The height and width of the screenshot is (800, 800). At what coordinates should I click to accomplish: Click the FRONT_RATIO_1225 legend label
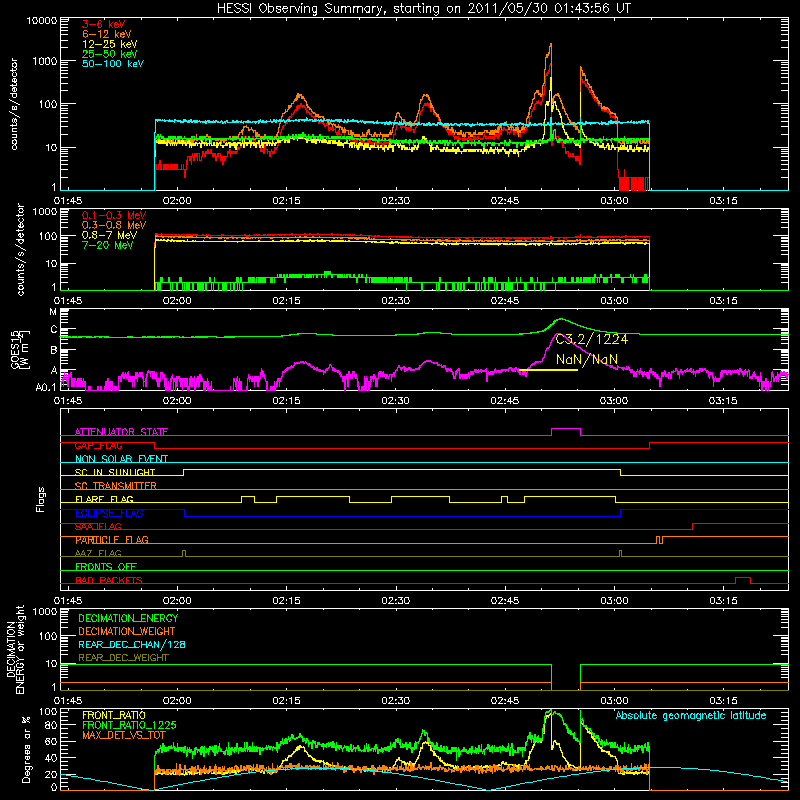[129, 725]
